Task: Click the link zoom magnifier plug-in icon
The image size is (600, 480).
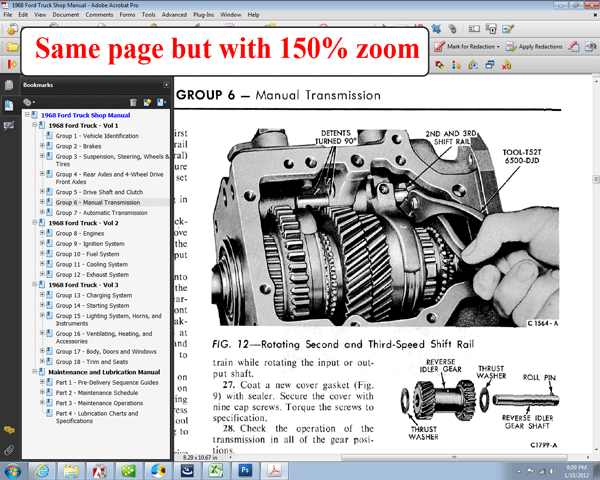Action: click(473, 65)
